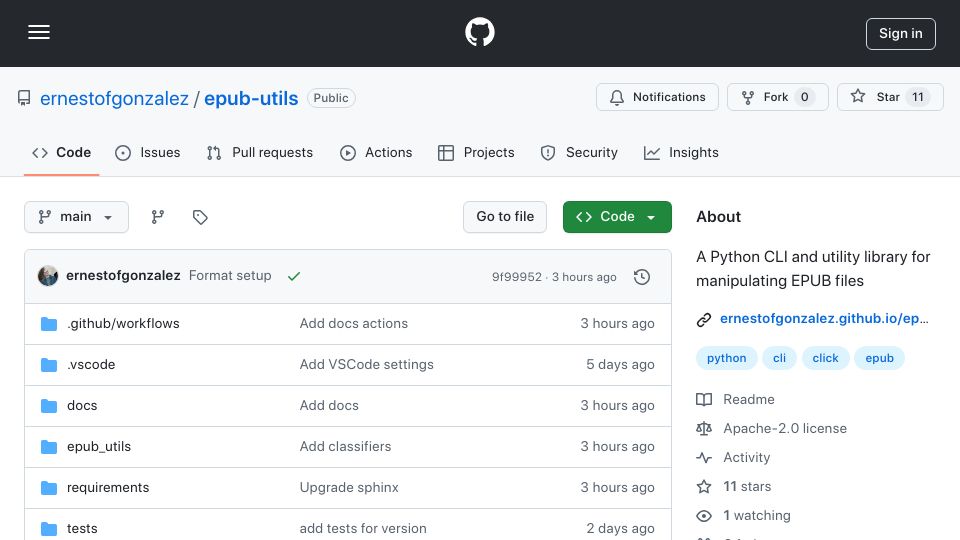
Task: Open ernestofgonzalez commit author link
Action: tap(123, 276)
